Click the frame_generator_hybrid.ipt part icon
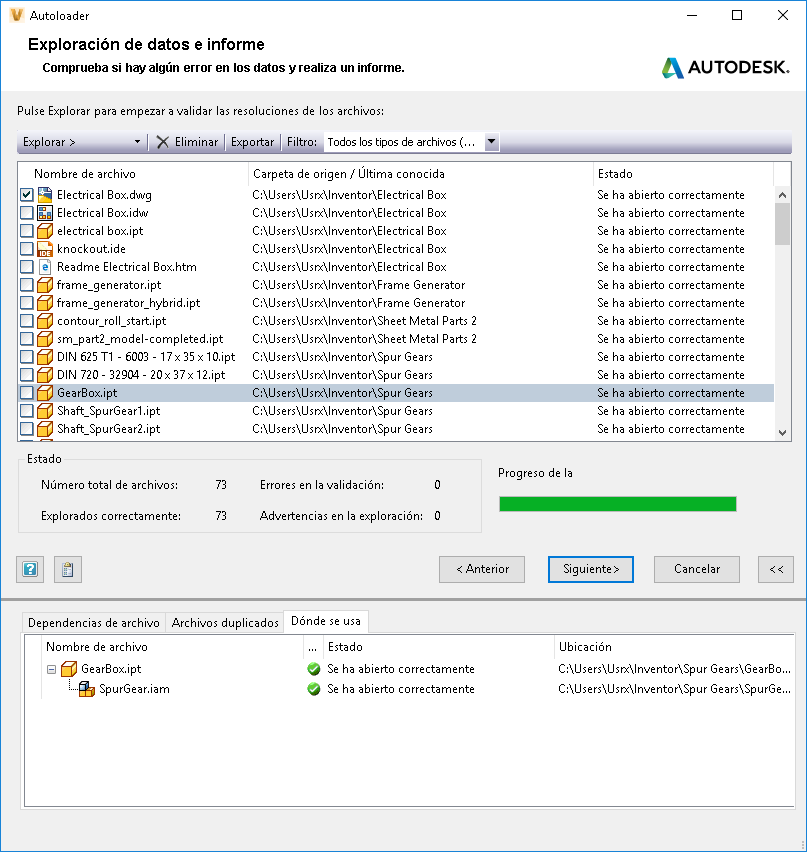 45,302
